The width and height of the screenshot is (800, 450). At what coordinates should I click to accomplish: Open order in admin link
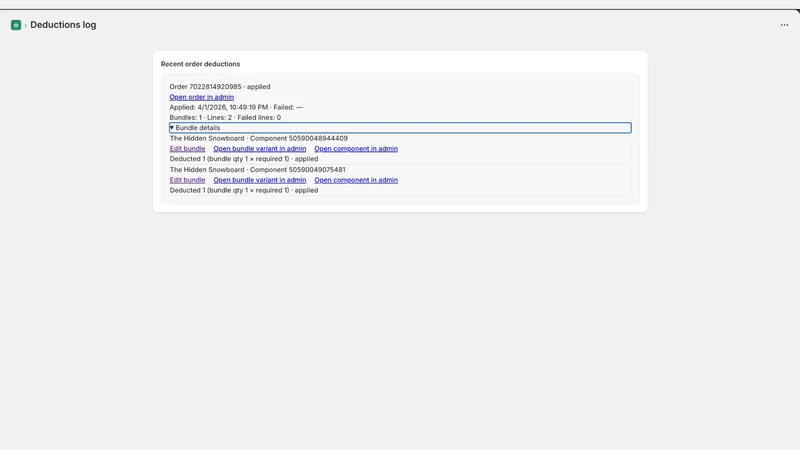[x=202, y=97]
